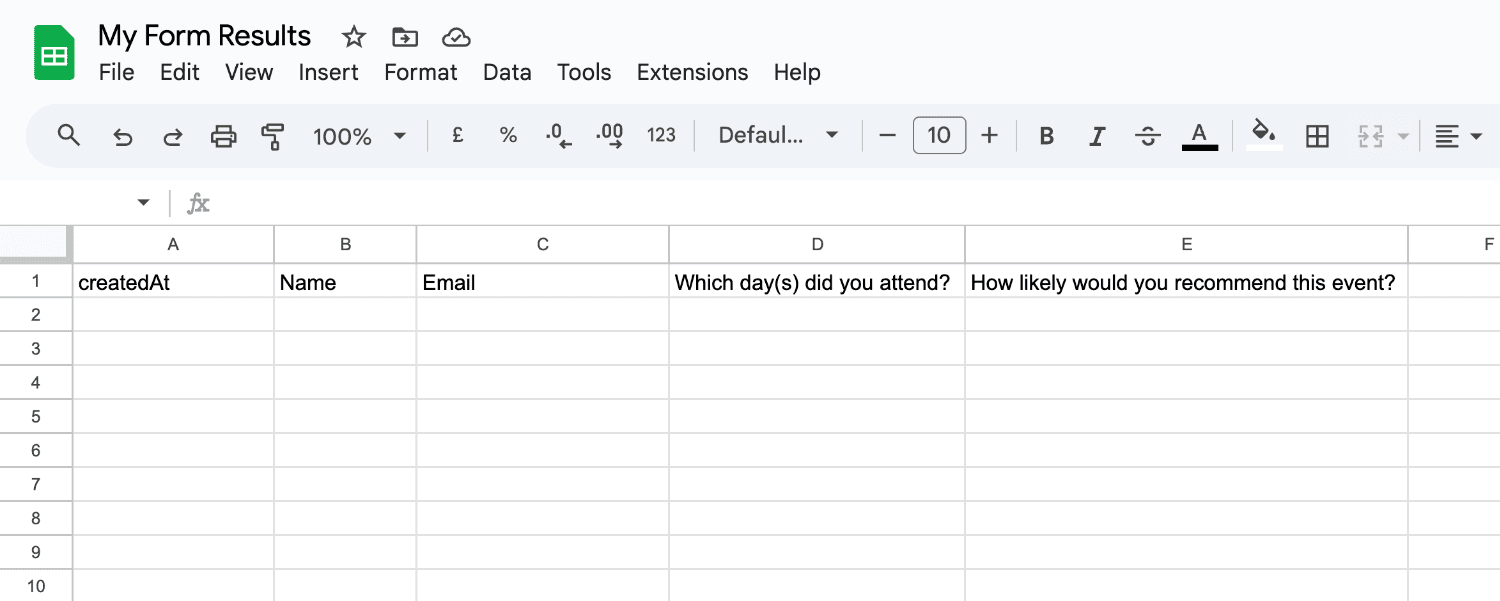Decrease decimal places
Image resolution: width=1500 pixels, height=601 pixels.
558,136
